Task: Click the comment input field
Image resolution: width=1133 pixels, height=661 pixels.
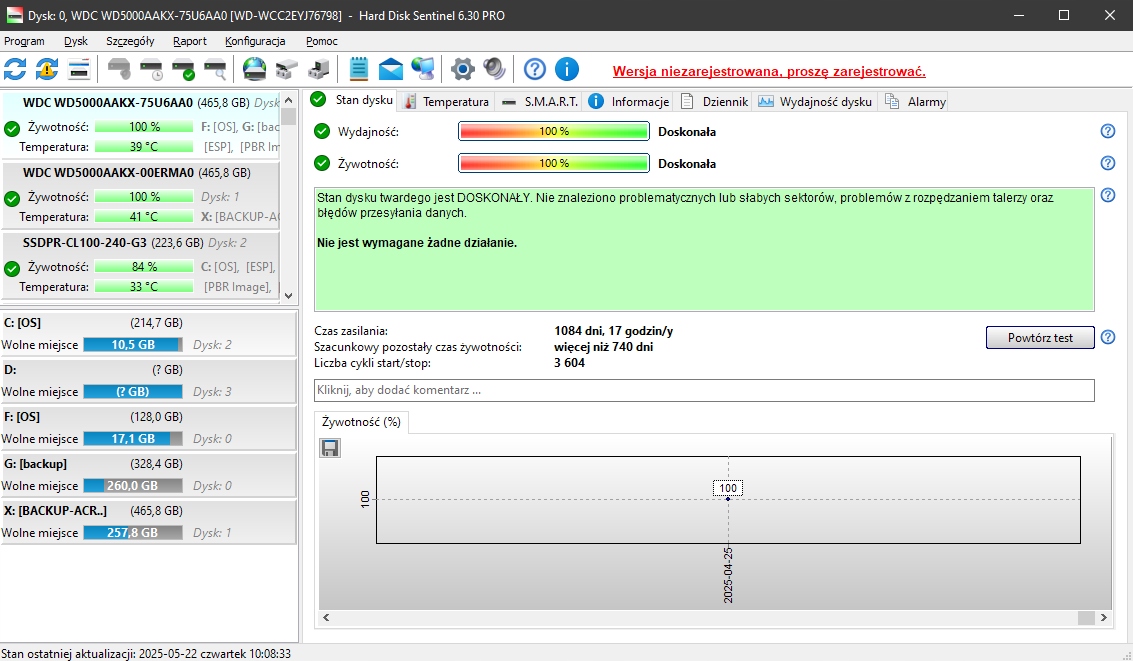Action: 704,390
